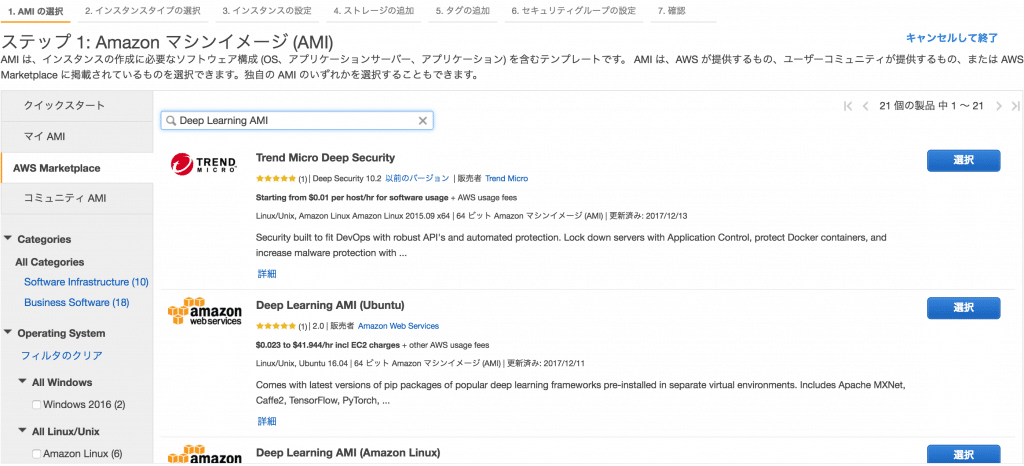Collapse the All Linux/Unix group
Screen dimensions: 1024x466
tap(22, 431)
